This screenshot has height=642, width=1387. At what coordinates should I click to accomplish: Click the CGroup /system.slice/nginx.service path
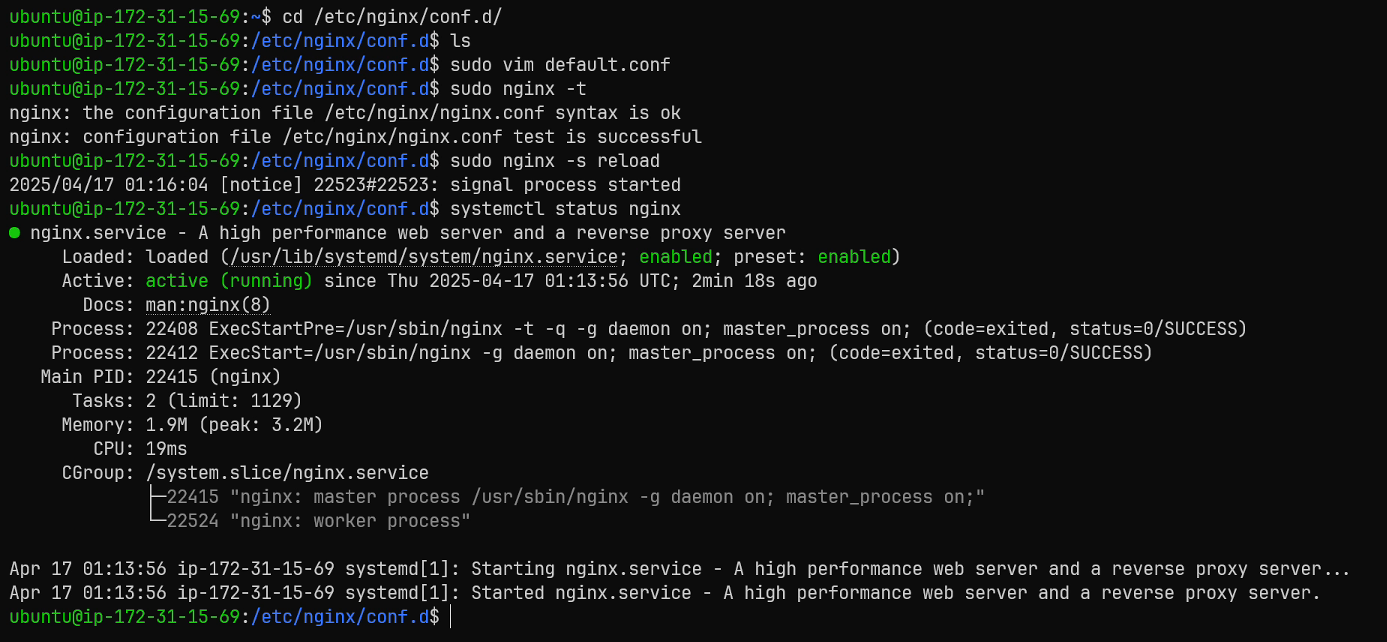tap(287, 473)
